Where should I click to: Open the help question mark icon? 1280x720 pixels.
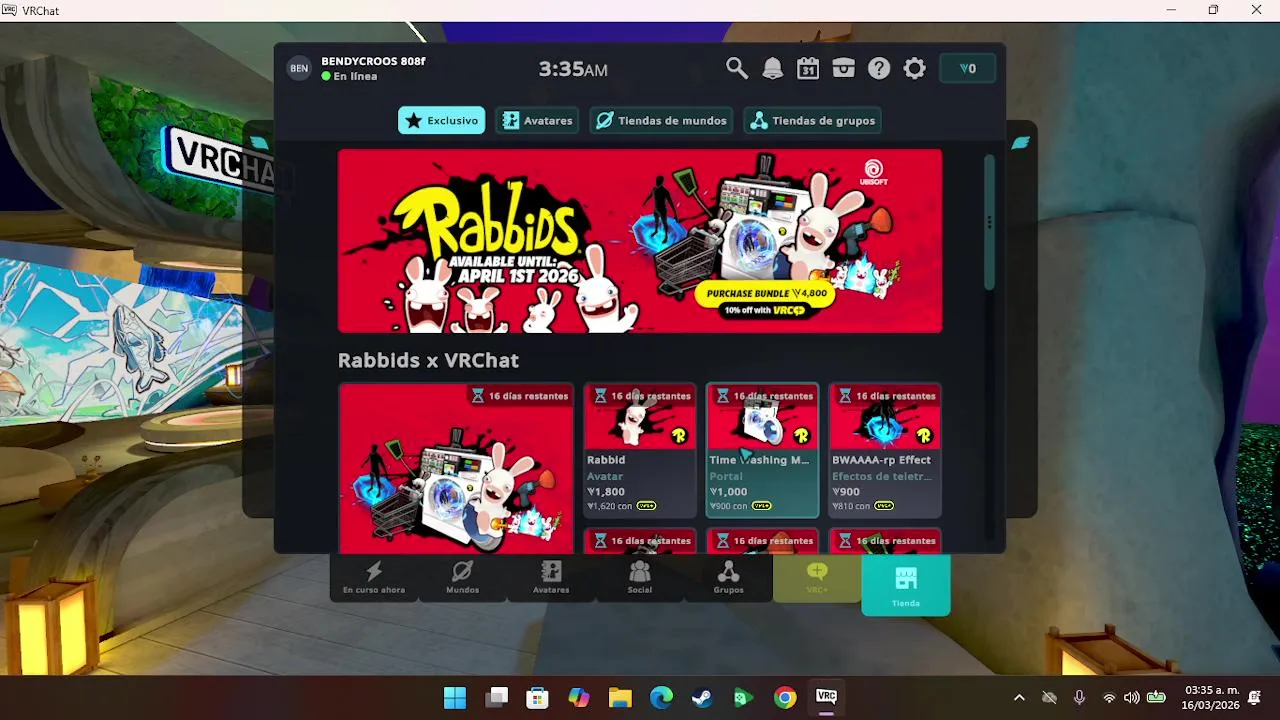(879, 68)
